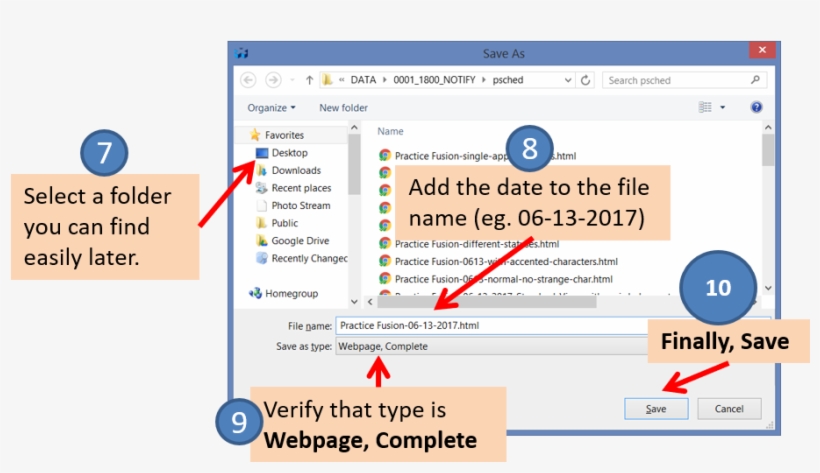The height and width of the screenshot is (473, 820).
Task: Open the view options dropdown arrow
Action: (x=723, y=107)
